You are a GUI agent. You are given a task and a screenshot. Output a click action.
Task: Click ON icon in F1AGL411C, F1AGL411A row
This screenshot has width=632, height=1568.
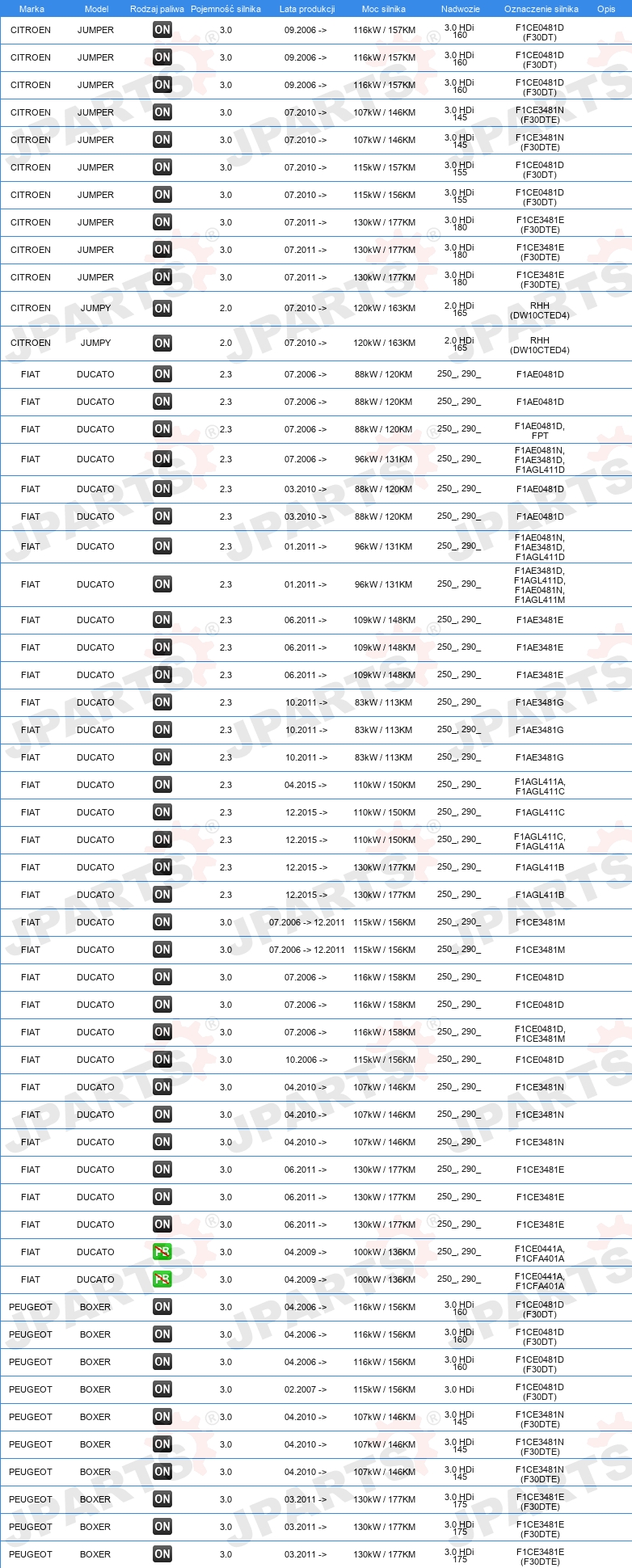click(x=162, y=840)
